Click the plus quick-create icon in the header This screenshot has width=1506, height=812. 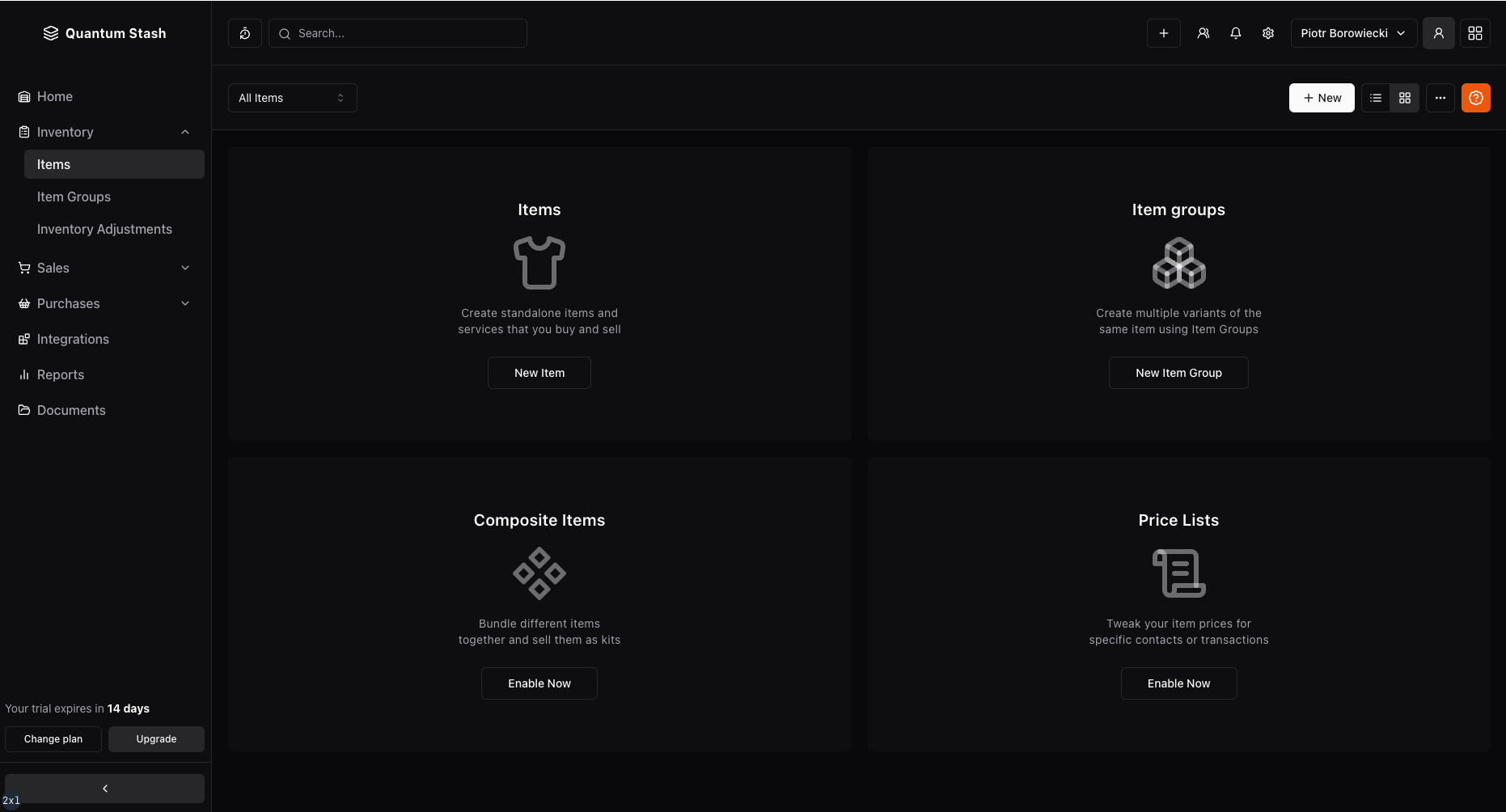tap(1164, 33)
